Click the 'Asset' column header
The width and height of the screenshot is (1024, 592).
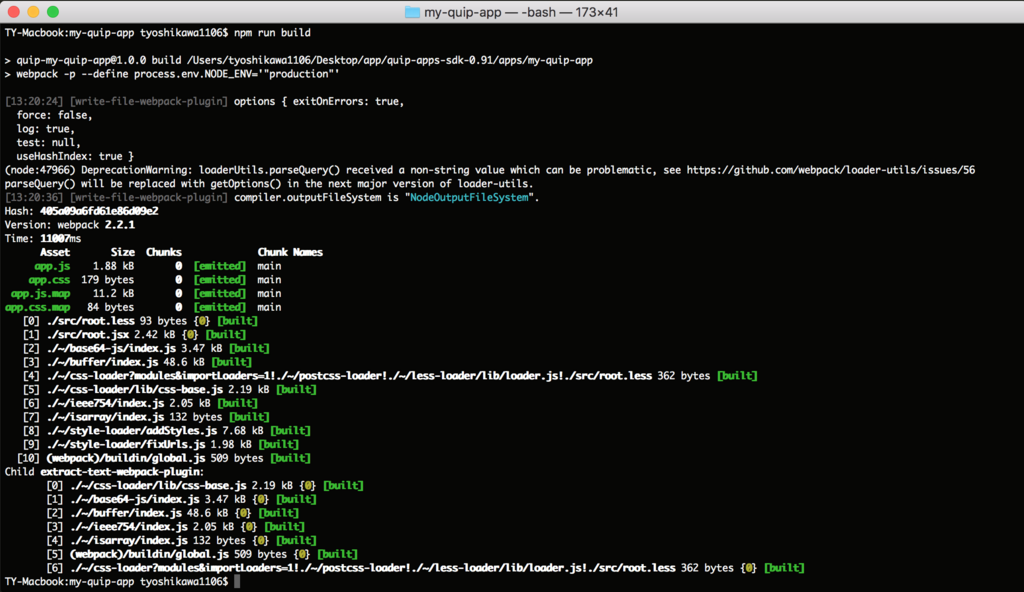pyautogui.click(x=55, y=252)
